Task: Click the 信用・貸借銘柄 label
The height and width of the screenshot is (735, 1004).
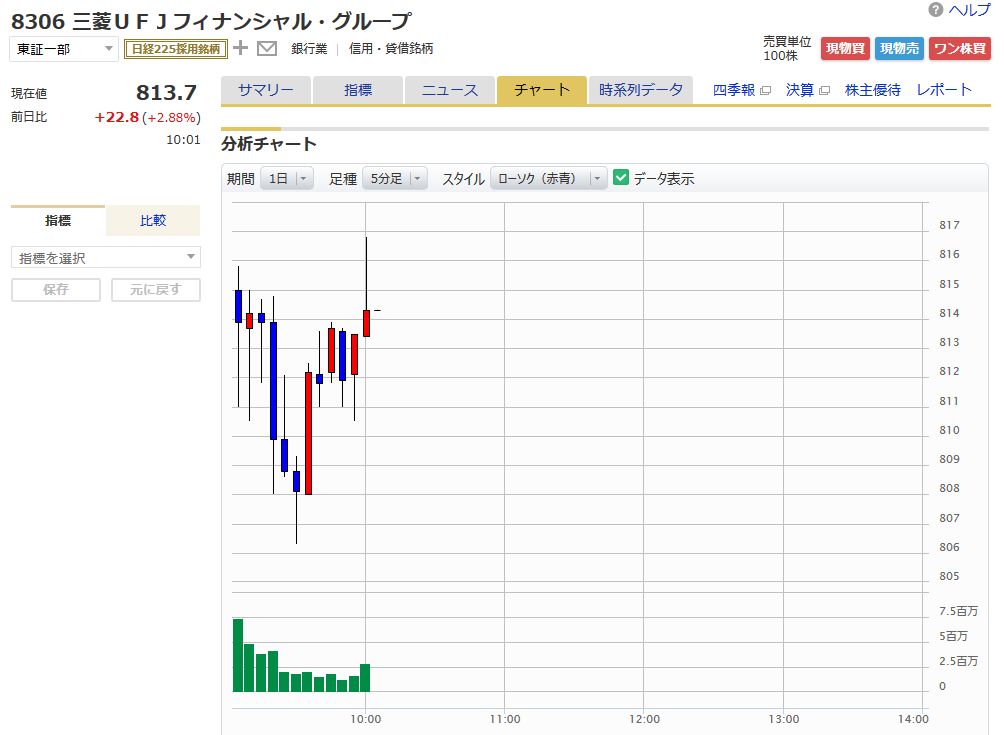Action: click(x=391, y=49)
